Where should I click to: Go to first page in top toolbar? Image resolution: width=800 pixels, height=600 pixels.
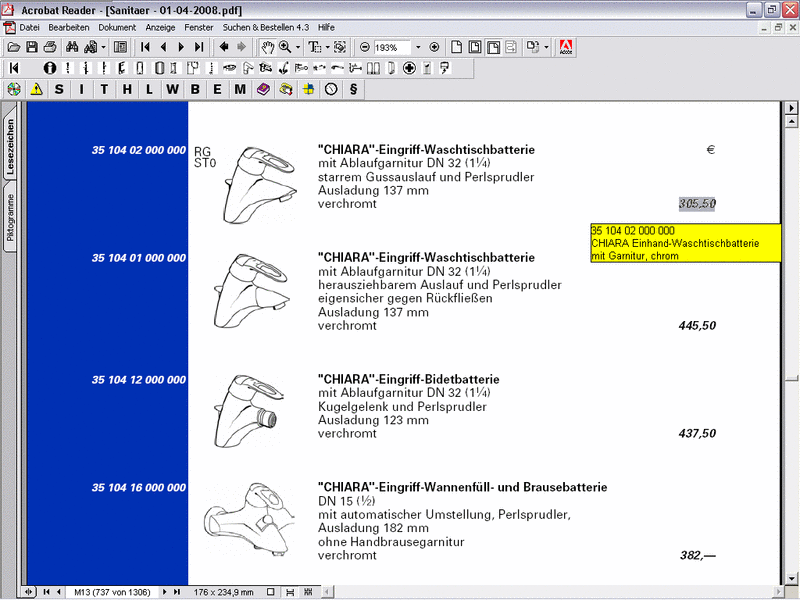(x=145, y=47)
